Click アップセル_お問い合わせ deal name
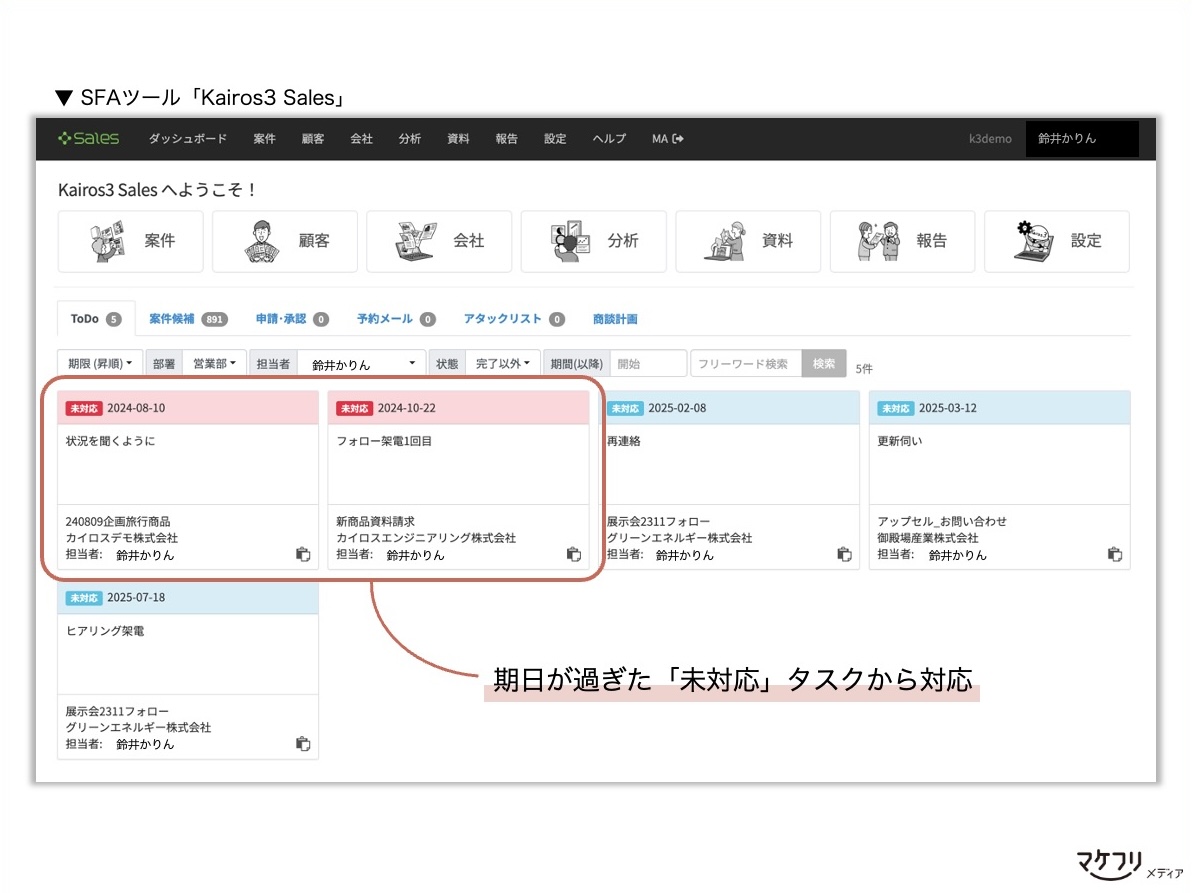 [942, 521]
